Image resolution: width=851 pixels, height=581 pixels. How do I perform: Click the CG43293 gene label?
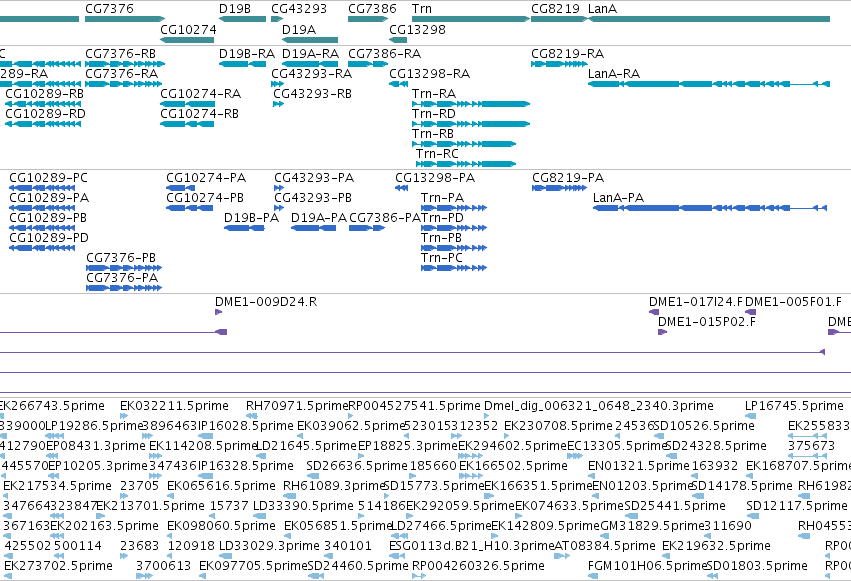tap(299, 9)
